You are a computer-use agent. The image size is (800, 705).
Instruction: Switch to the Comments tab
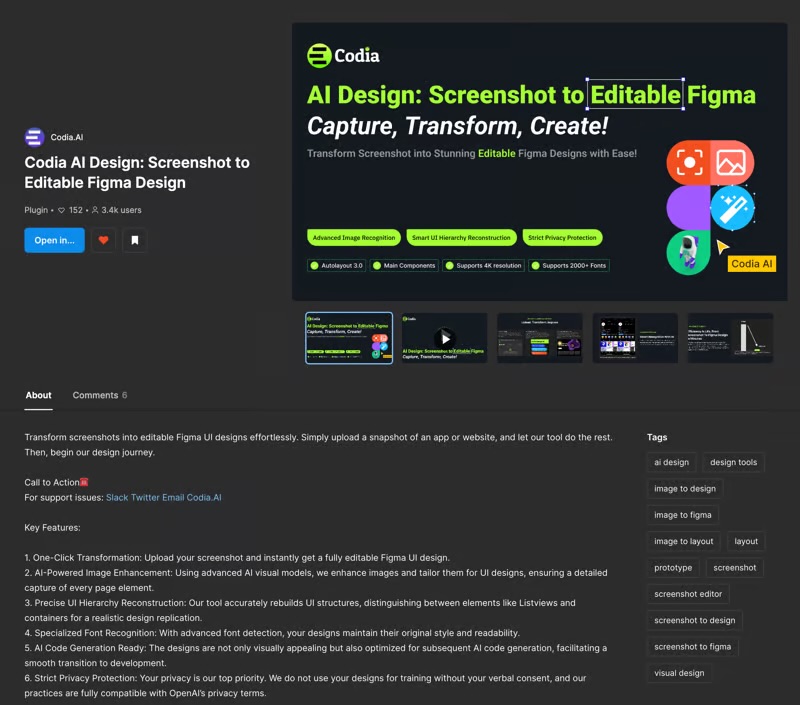tap(99, 395)
